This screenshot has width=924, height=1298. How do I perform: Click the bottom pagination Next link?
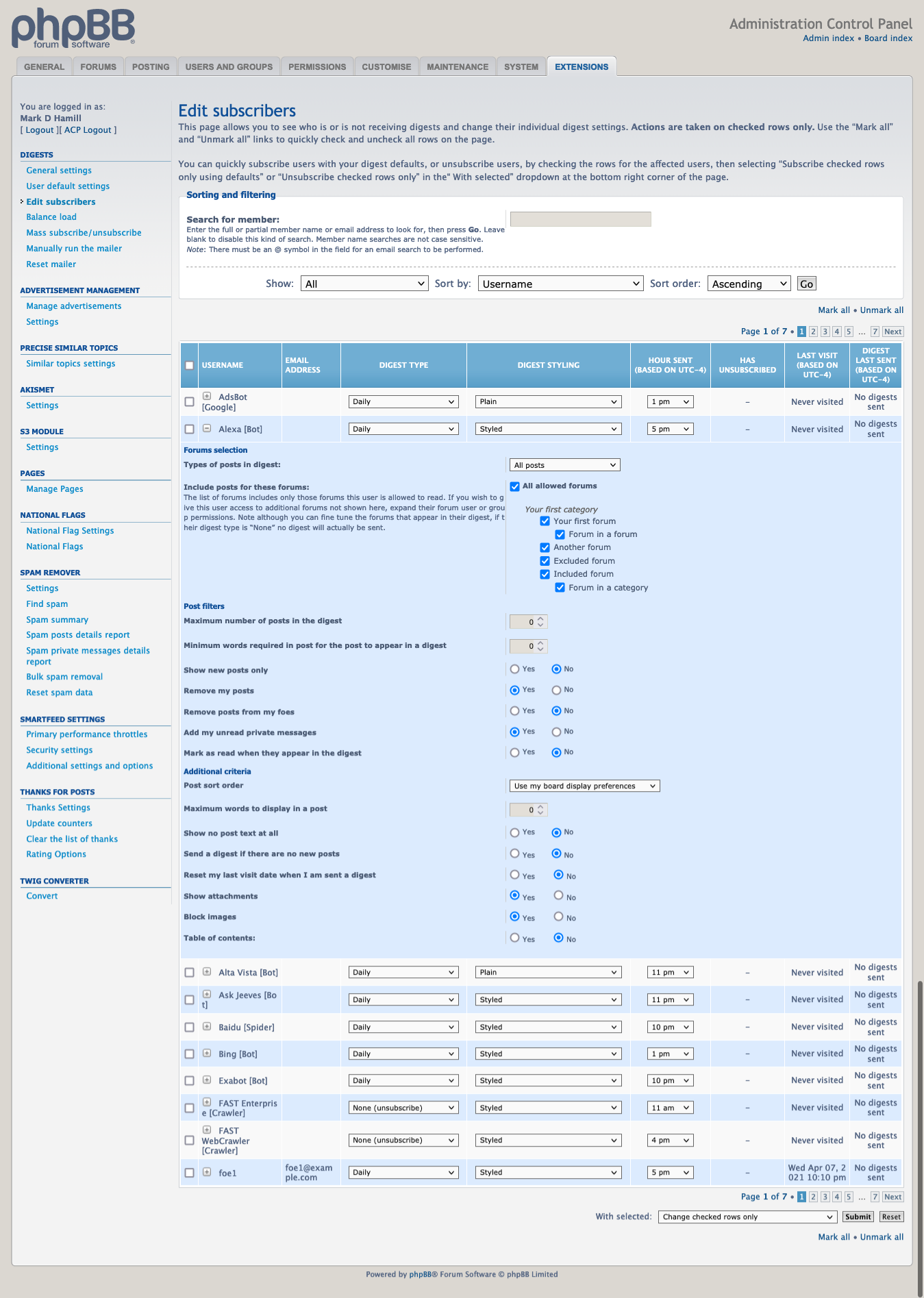892,1197
